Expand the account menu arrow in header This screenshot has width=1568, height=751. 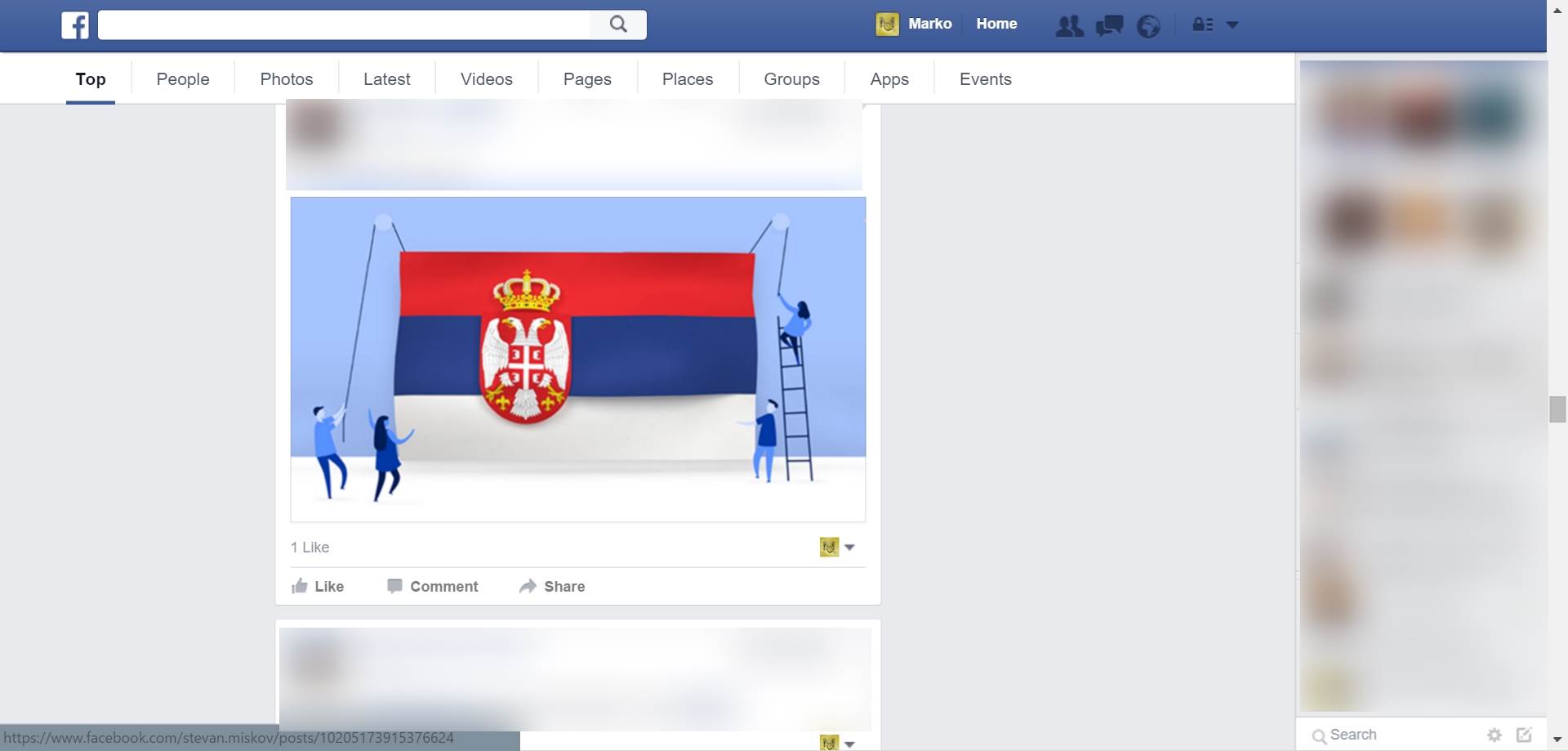point(1232,25)
